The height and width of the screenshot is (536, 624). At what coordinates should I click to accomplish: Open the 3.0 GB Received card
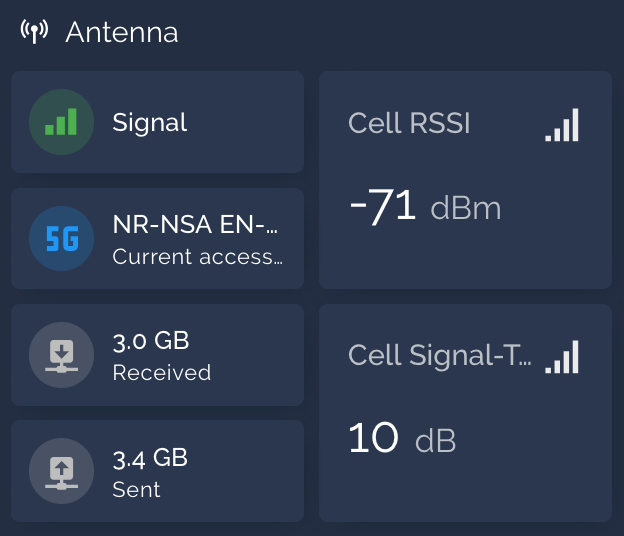158,355
